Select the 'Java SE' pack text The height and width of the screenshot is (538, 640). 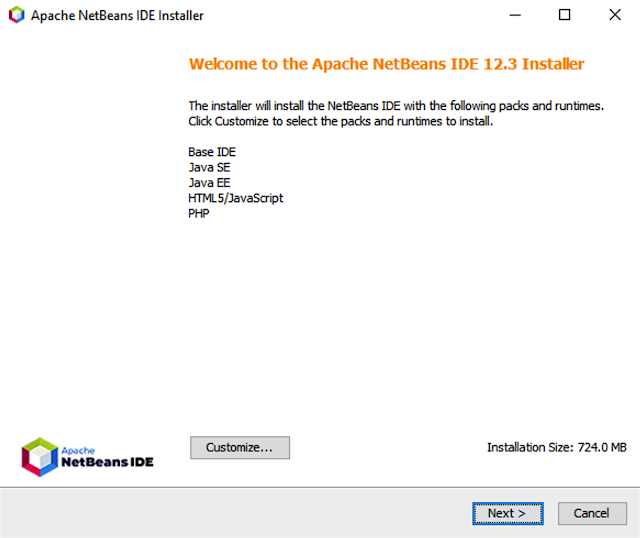(209, 167)
